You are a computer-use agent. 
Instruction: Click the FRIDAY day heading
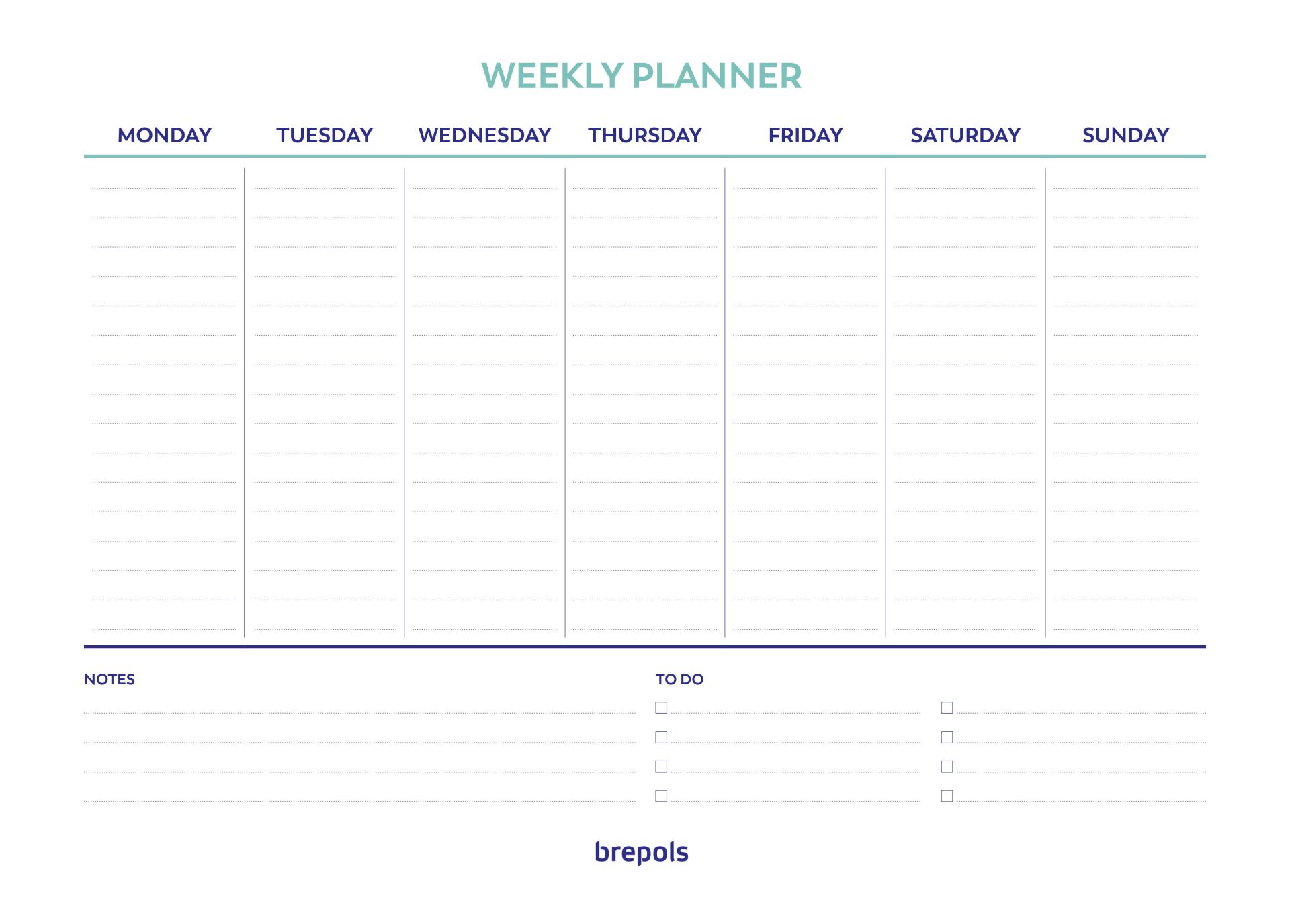(x=805, y=135)
